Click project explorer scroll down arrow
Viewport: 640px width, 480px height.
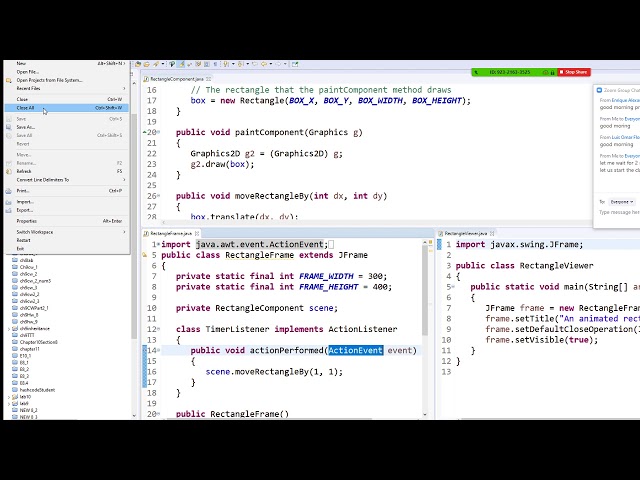point(134,416)
